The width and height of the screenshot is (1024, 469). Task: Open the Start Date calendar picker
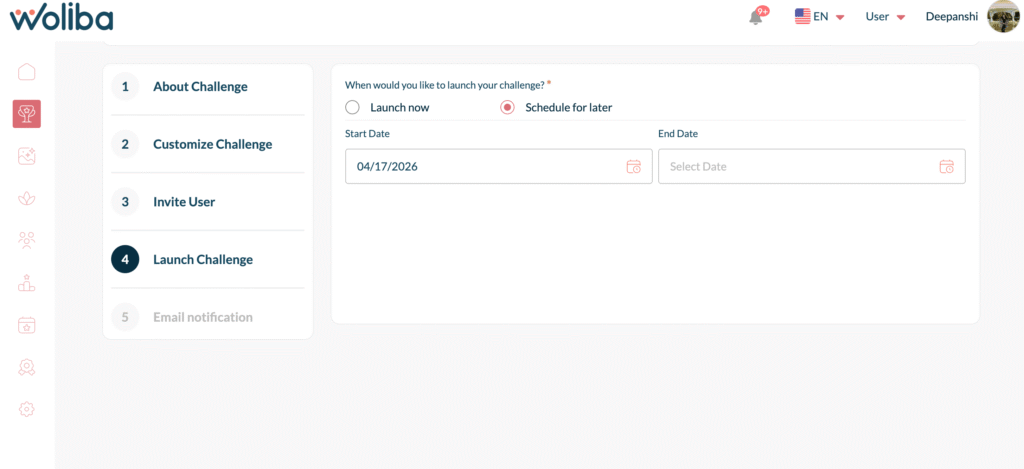(633, 167)
